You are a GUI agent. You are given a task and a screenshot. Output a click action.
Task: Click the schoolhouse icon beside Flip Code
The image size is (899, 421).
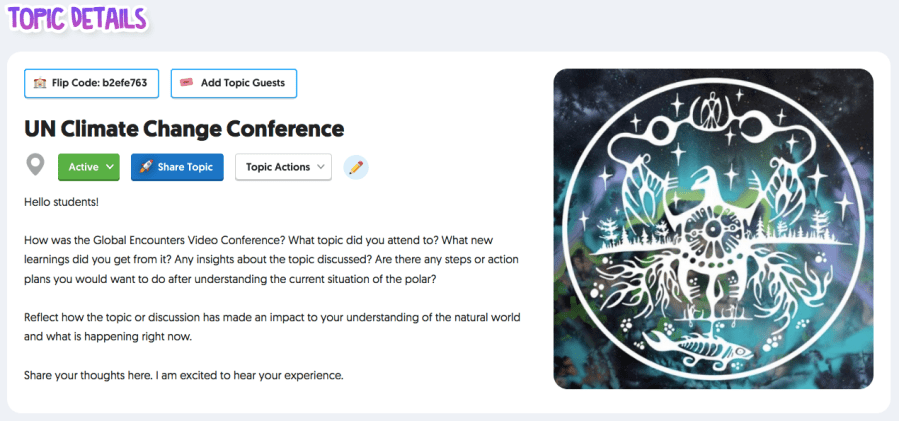coord(40,83)
